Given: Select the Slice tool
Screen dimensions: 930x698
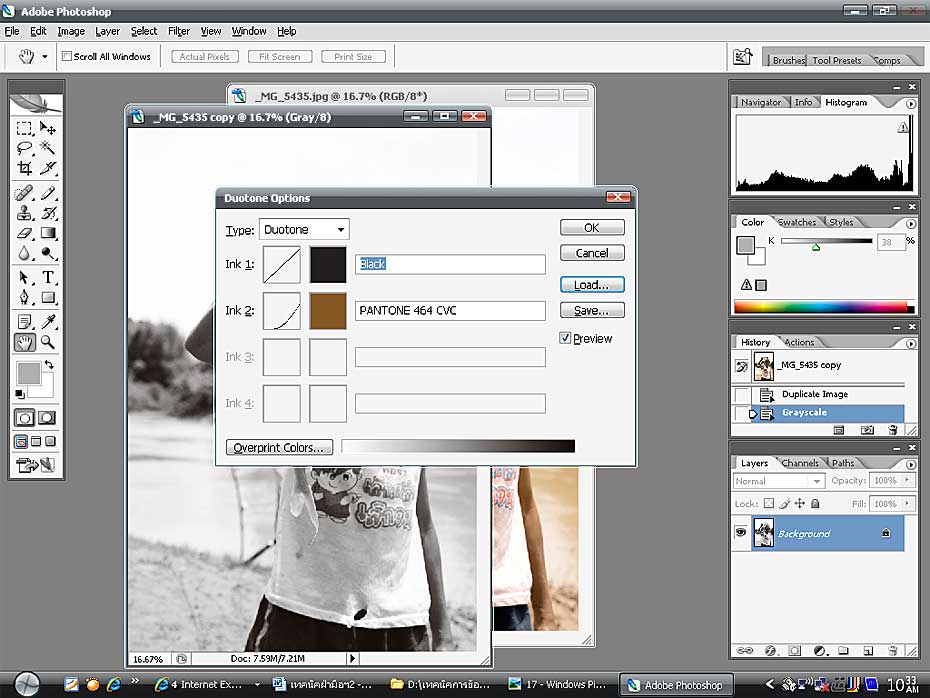Looking at the screenshot, I should click(47, 168).
